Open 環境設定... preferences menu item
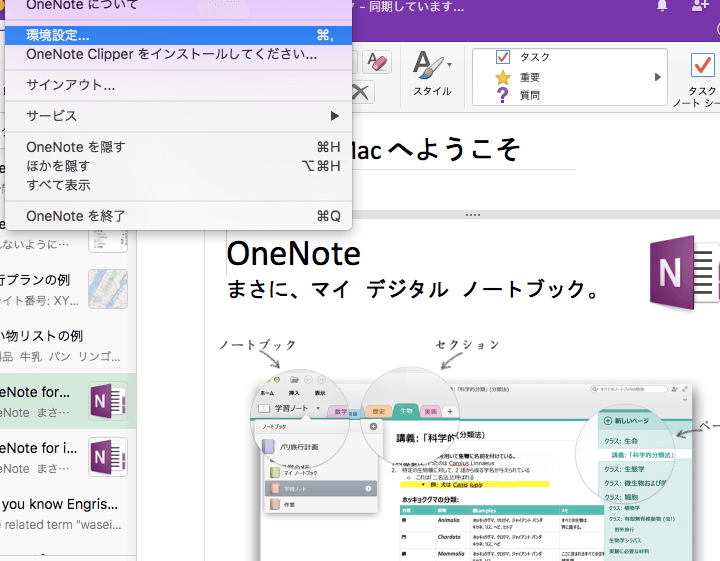720x561 pixels. tap(178, 35)
